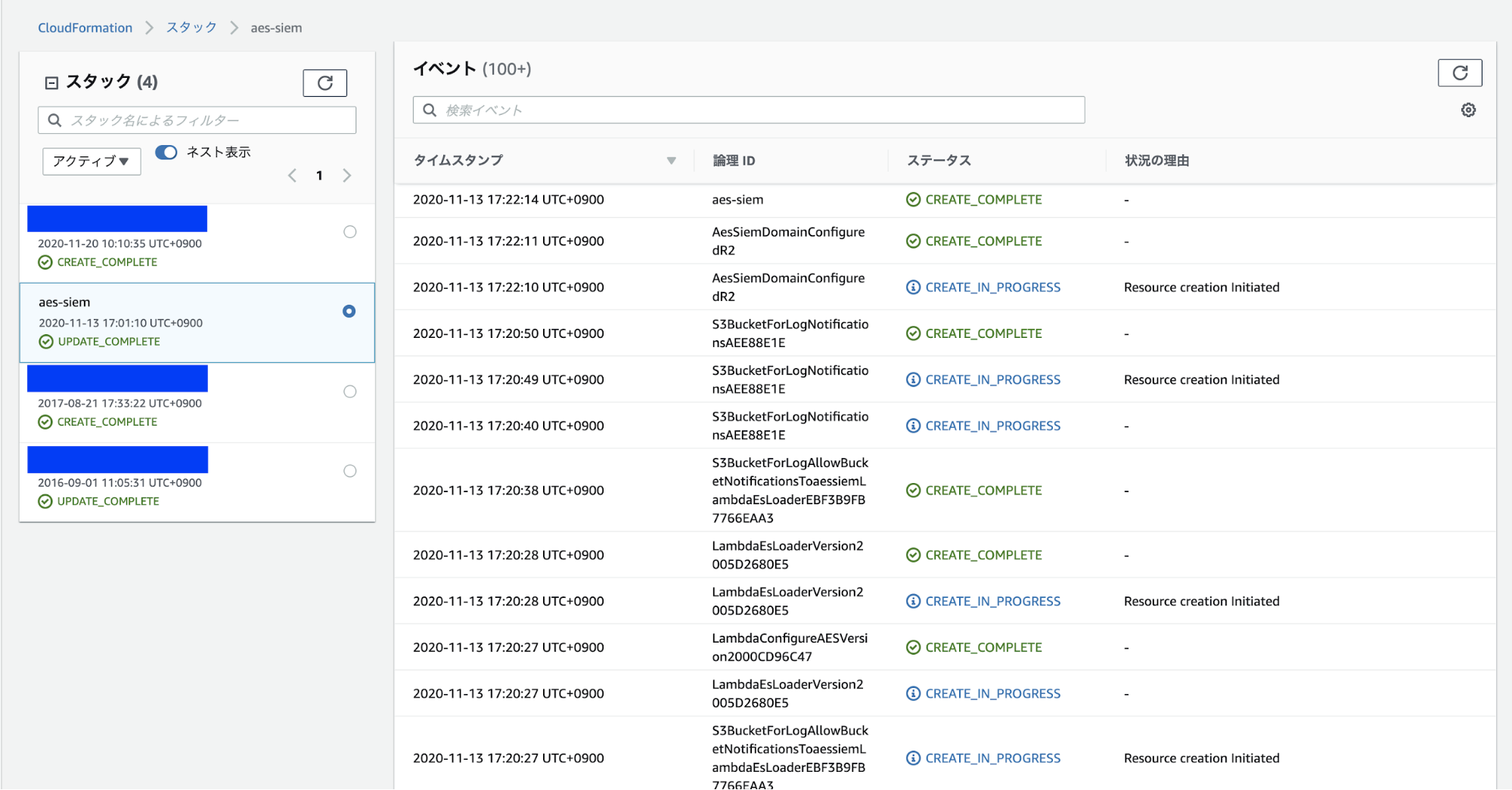Click timestamp 2020-11-13 17:22:14 UTC+0900
1512x790 pixels.
coord(508,200)
